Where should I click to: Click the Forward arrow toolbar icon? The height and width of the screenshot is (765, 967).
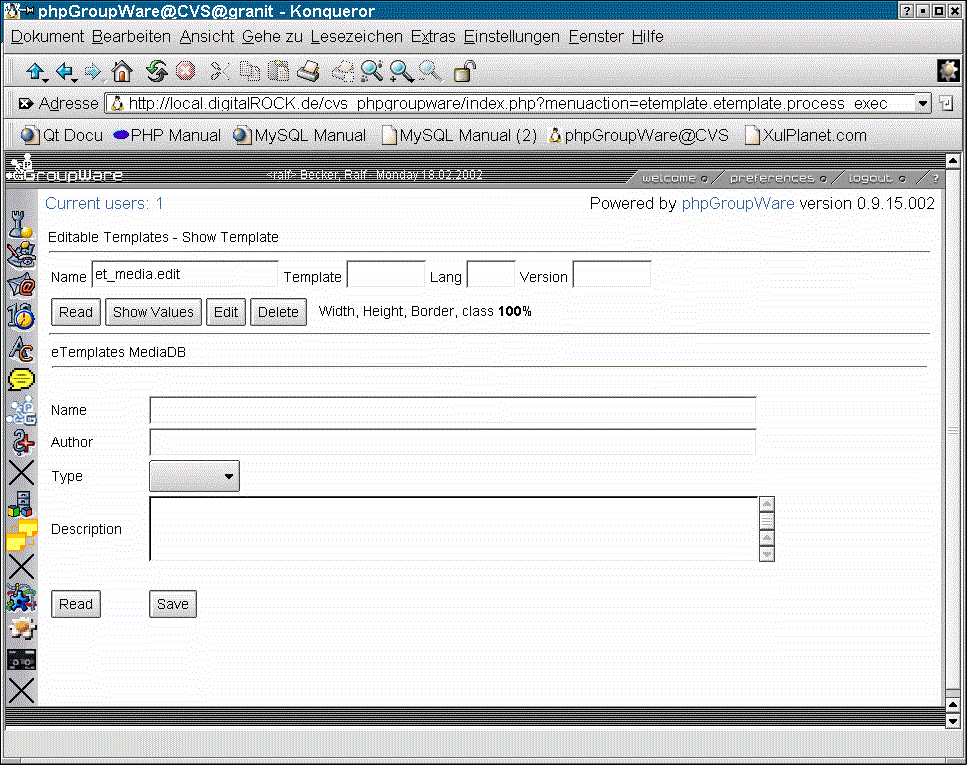click(93, 72)
